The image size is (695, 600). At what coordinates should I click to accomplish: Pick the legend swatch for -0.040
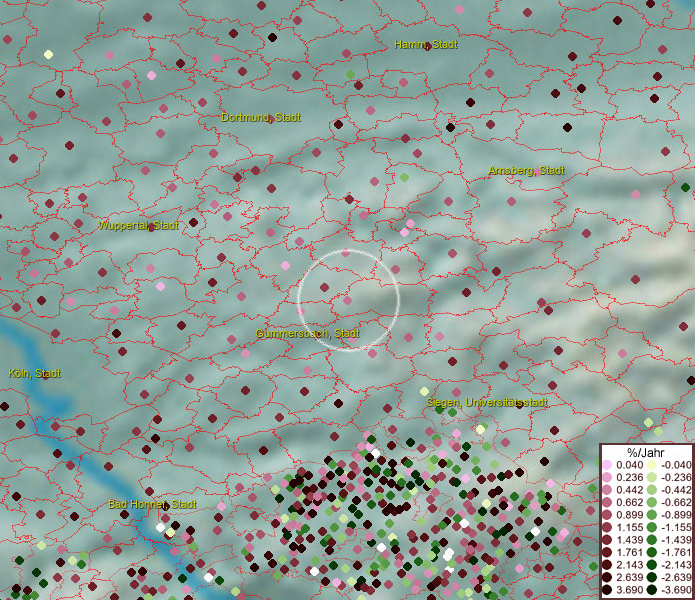point(652,465)
